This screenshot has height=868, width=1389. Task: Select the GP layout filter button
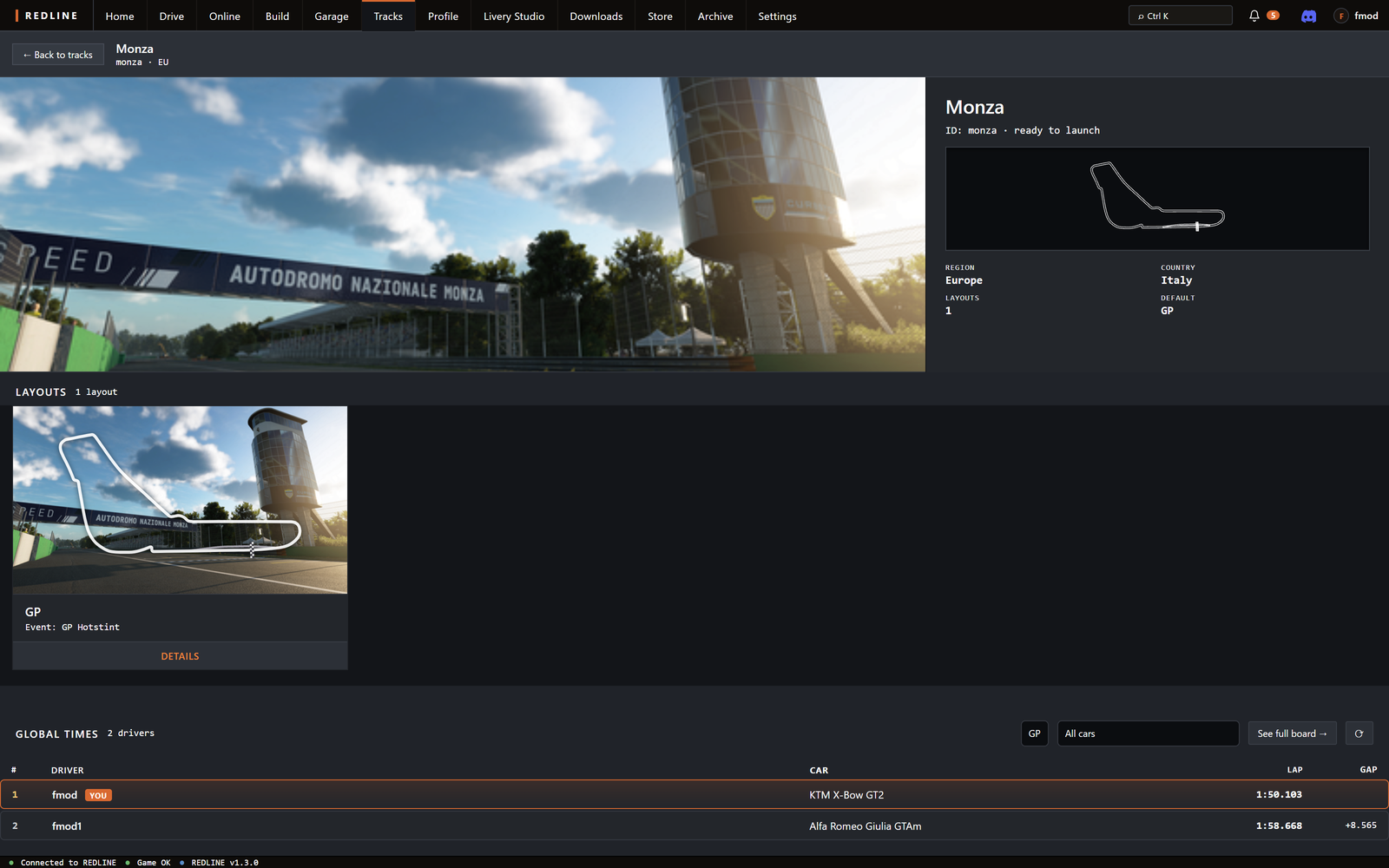(1034, 733)
